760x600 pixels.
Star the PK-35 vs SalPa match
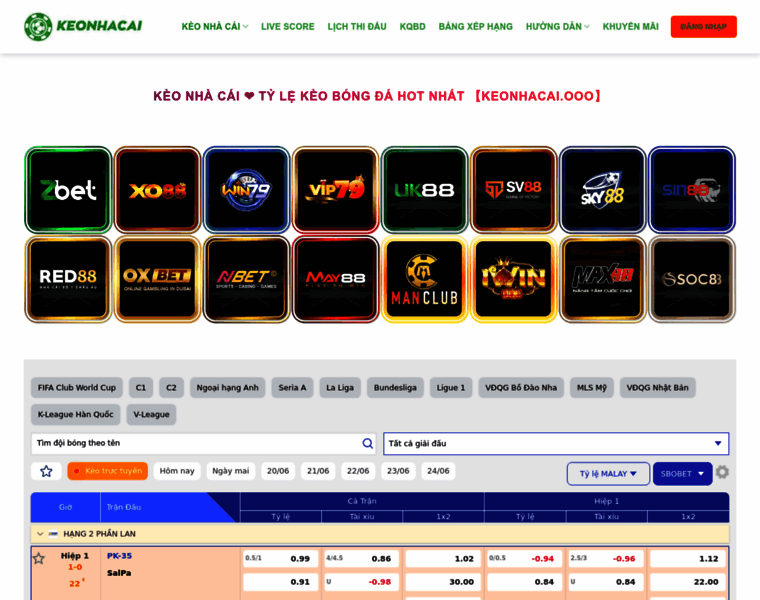39,559
